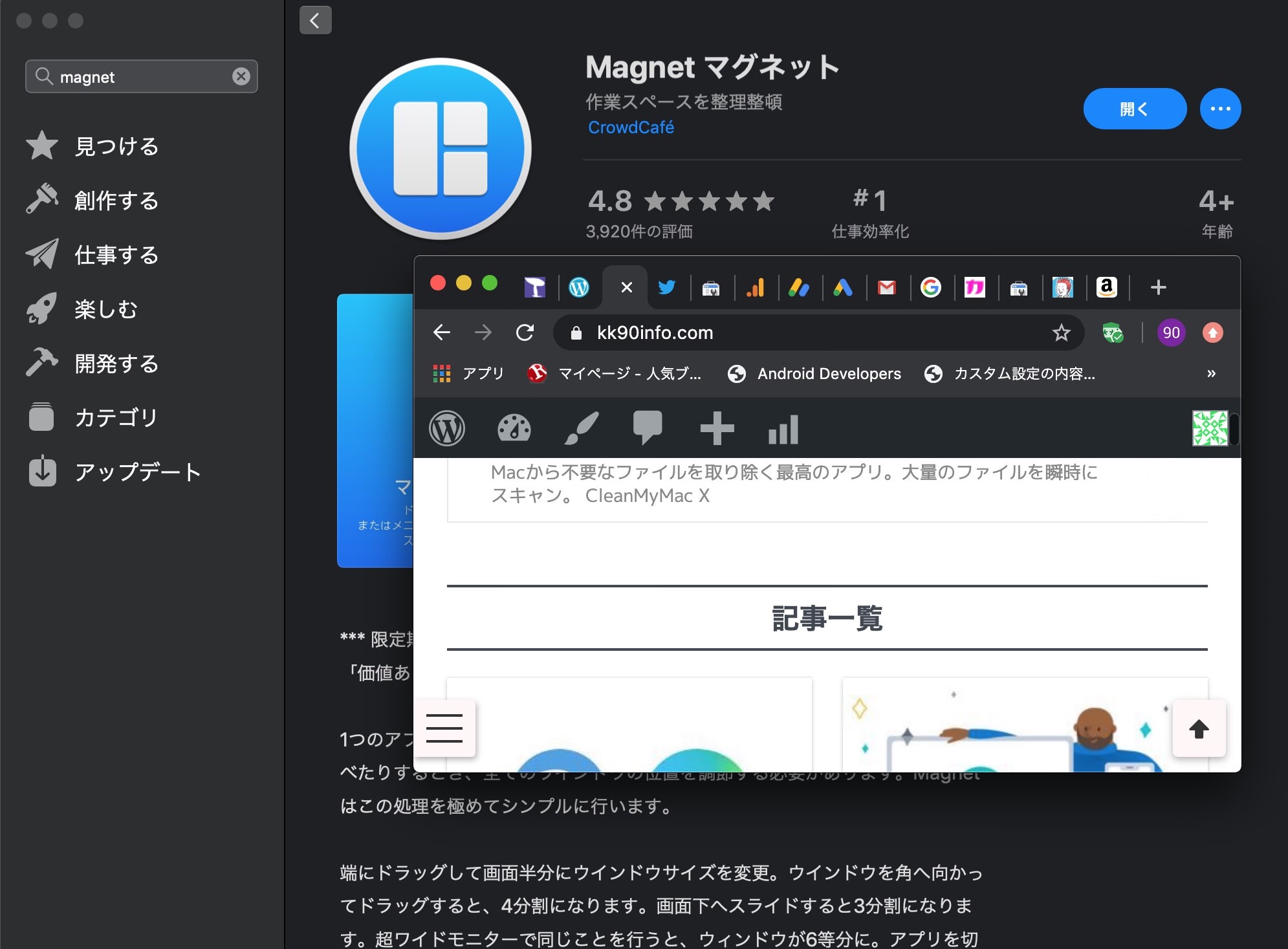1288x949 pixels.
Task: Click the scroll-to-top arrow button
Action: (1199, 728)
